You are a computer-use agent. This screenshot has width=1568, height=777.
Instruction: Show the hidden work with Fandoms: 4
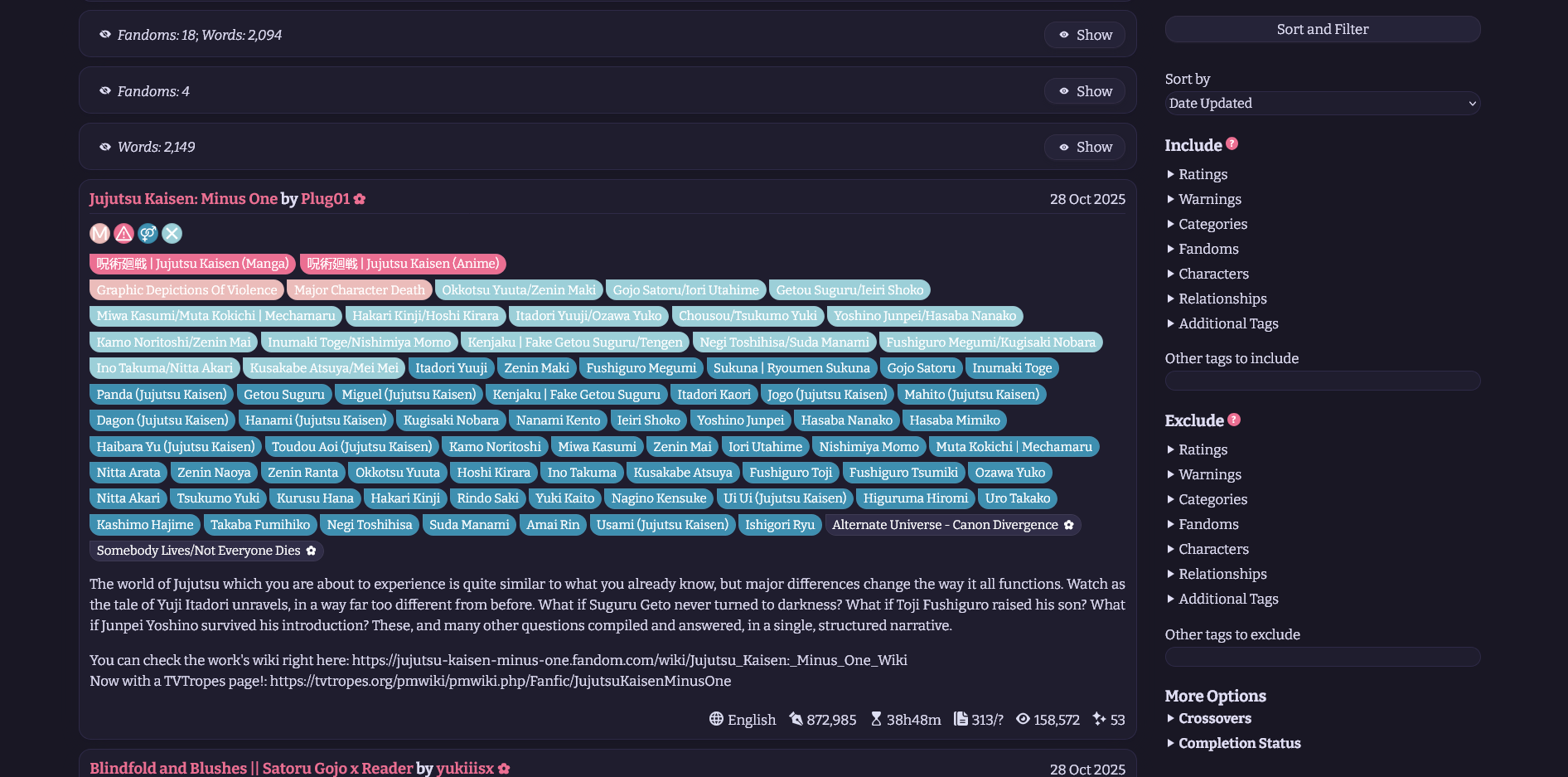pyautogui.click(x=1084, y=91)
